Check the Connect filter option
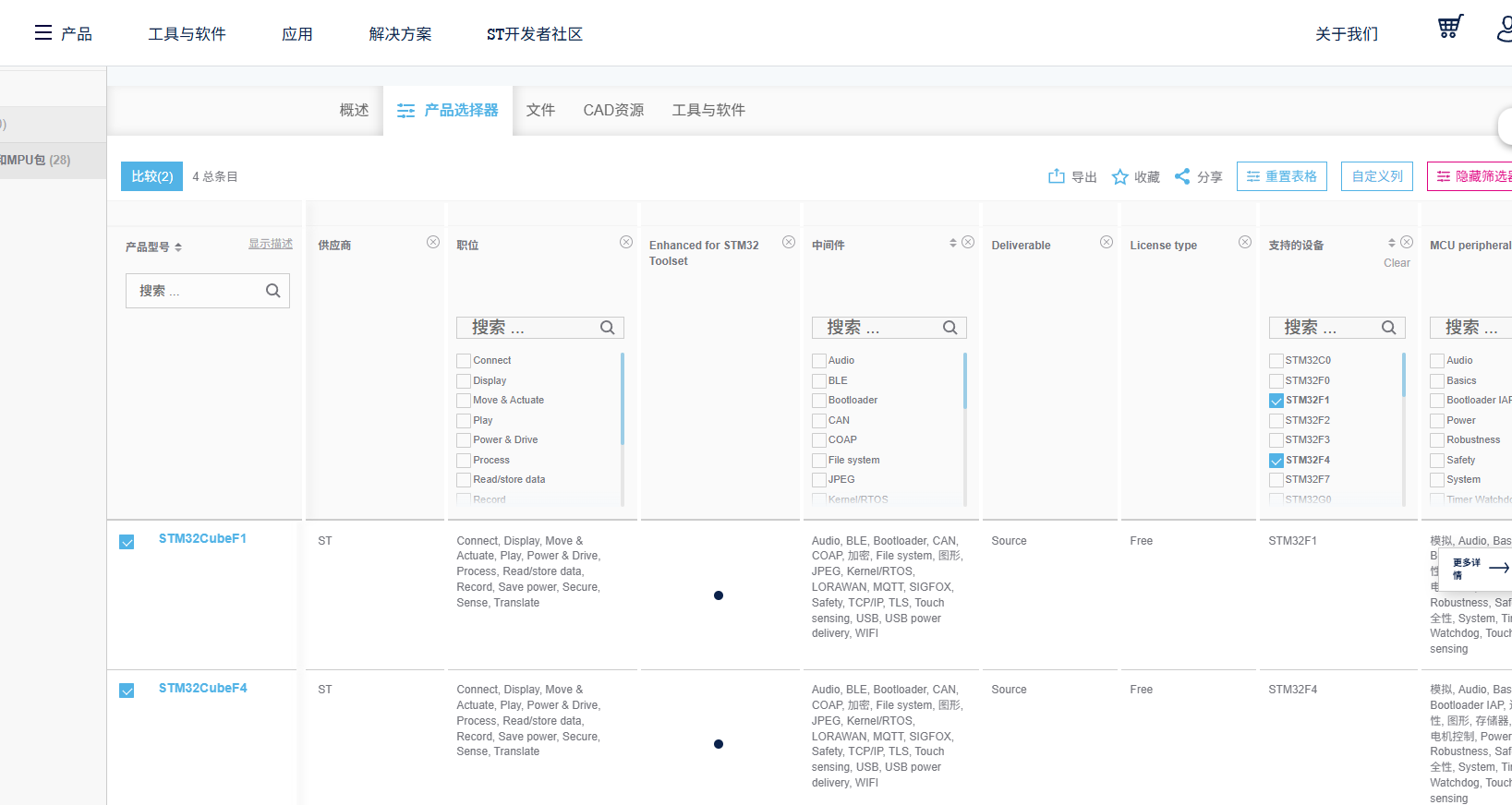Image resolution: width=1512 pixels, height=805 pixels. pyautogui.click(x=464, y=361)
